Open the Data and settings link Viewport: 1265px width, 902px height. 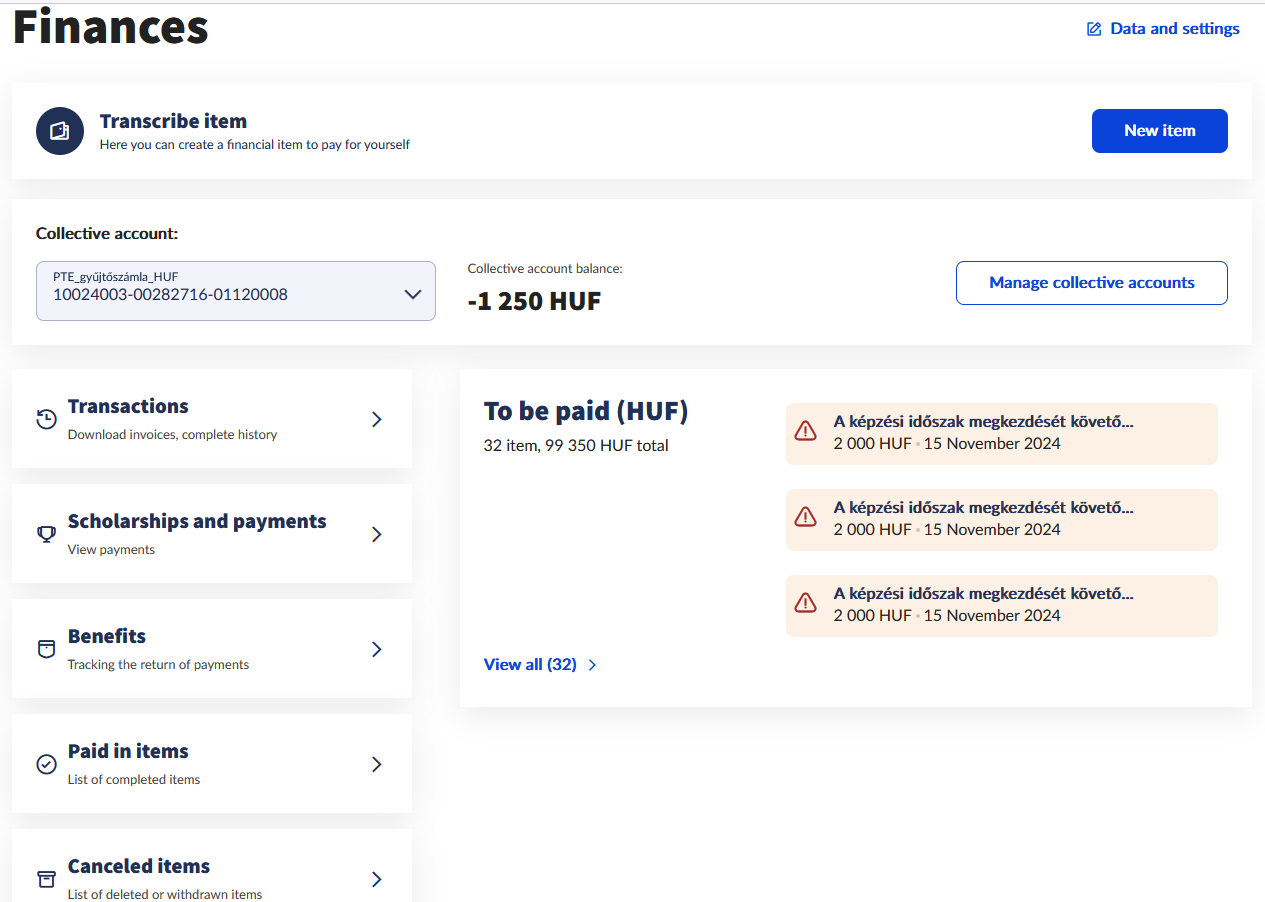click(x=1174, y=29)
